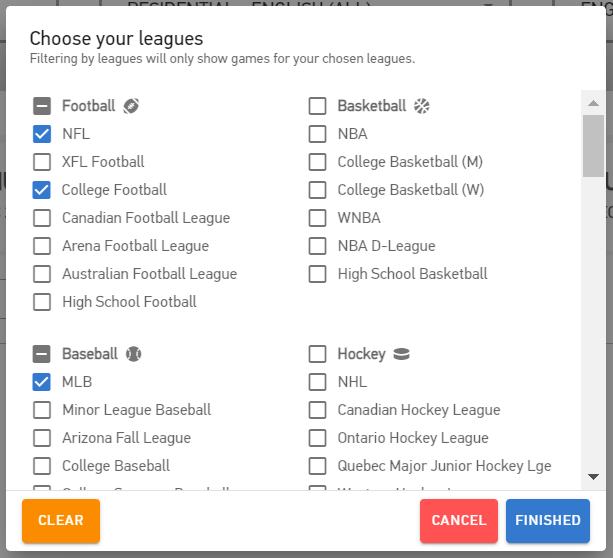Screen dimensions: 613x558
Task: Select XFL Football league
Action: click(42, 162)
